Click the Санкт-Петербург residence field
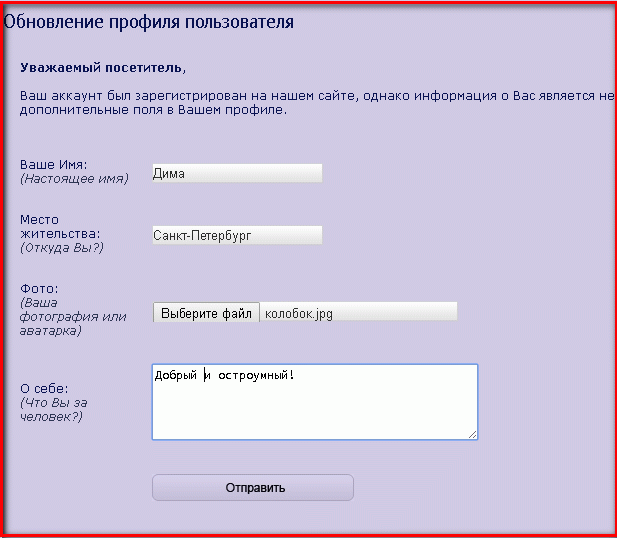Screen dimensions: 617x538 click(x=237, y=235)
